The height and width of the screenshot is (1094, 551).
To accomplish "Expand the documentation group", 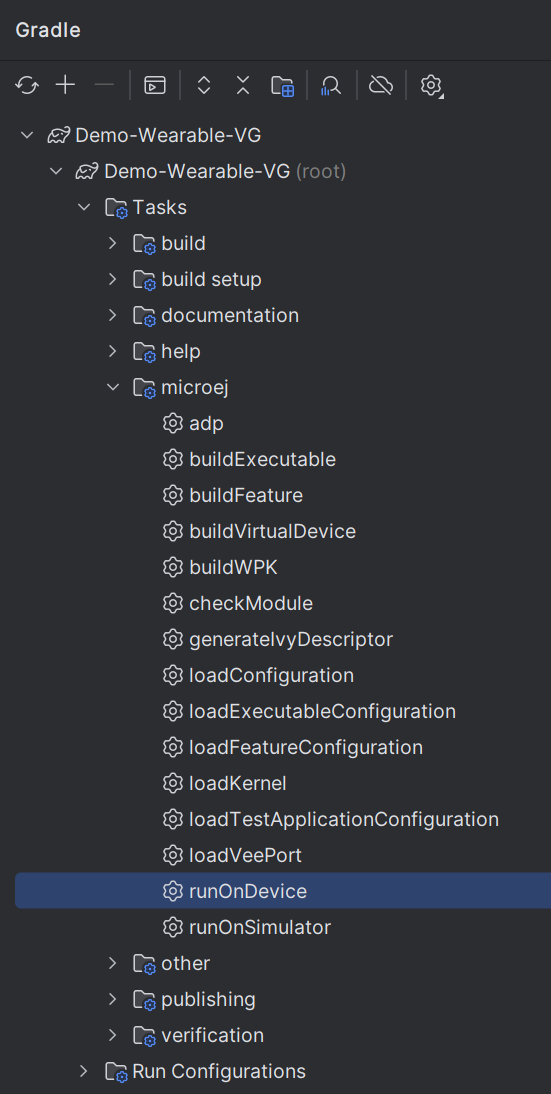I will [x=112, y=315].
